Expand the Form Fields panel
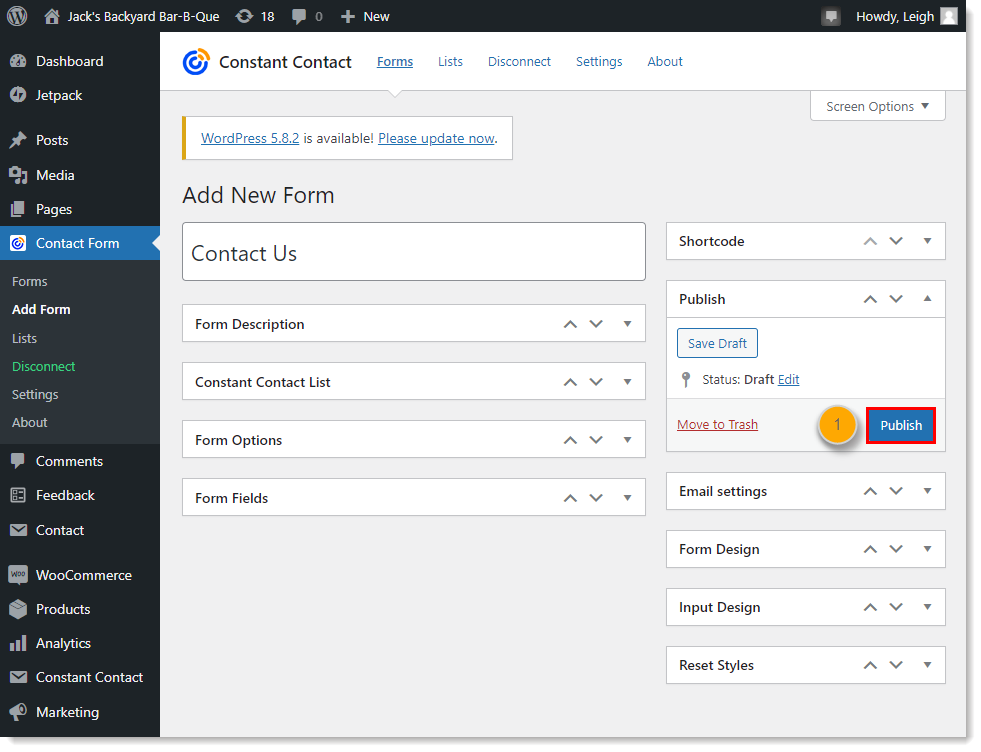The height and width of the screenshot is (752, 981). (x=628, y=498)
